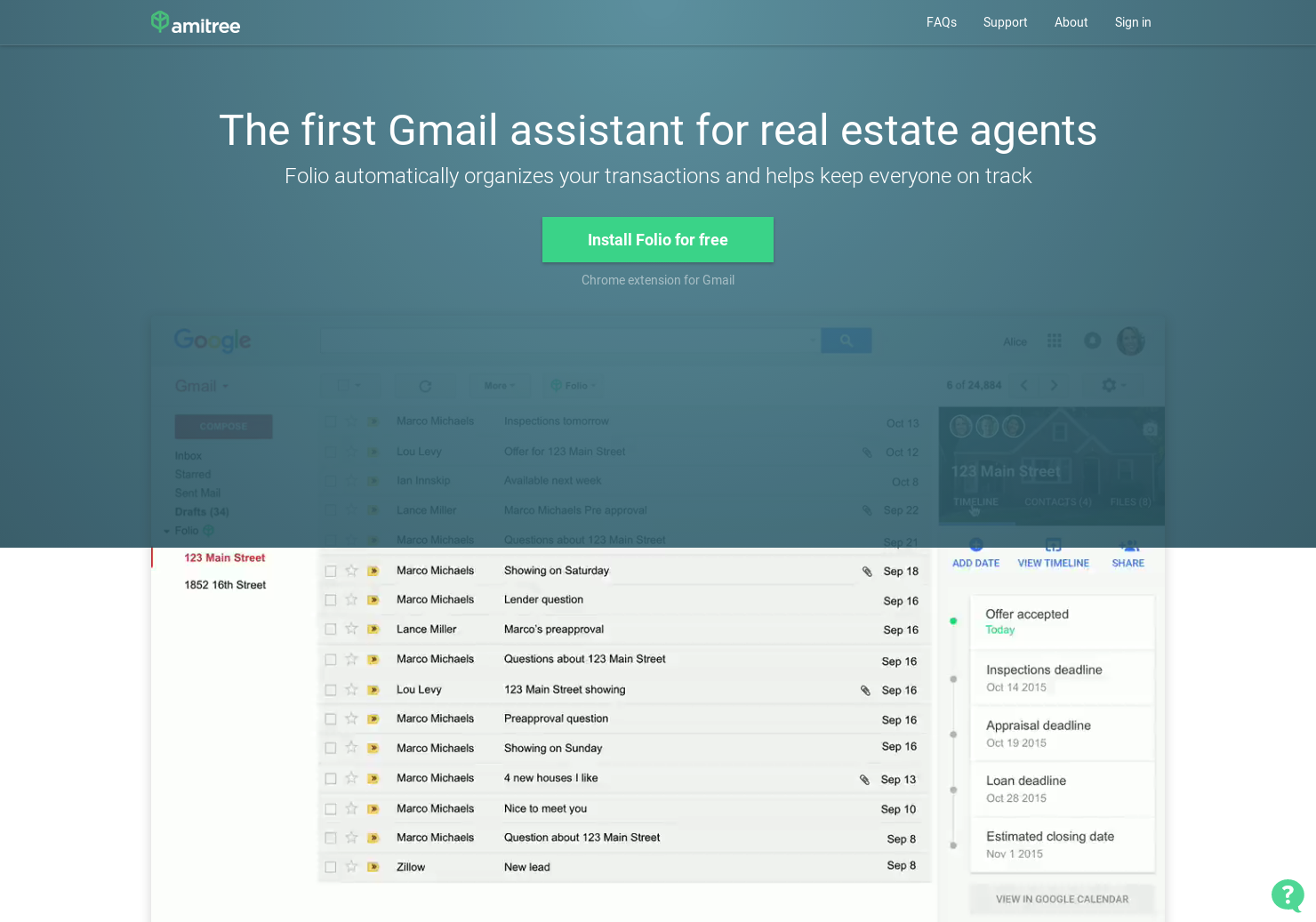Image resolution: width=1316 pixels, height=922 pixels.
Task: Click the notifications bell icon
Action: [x=1093, y=341]
